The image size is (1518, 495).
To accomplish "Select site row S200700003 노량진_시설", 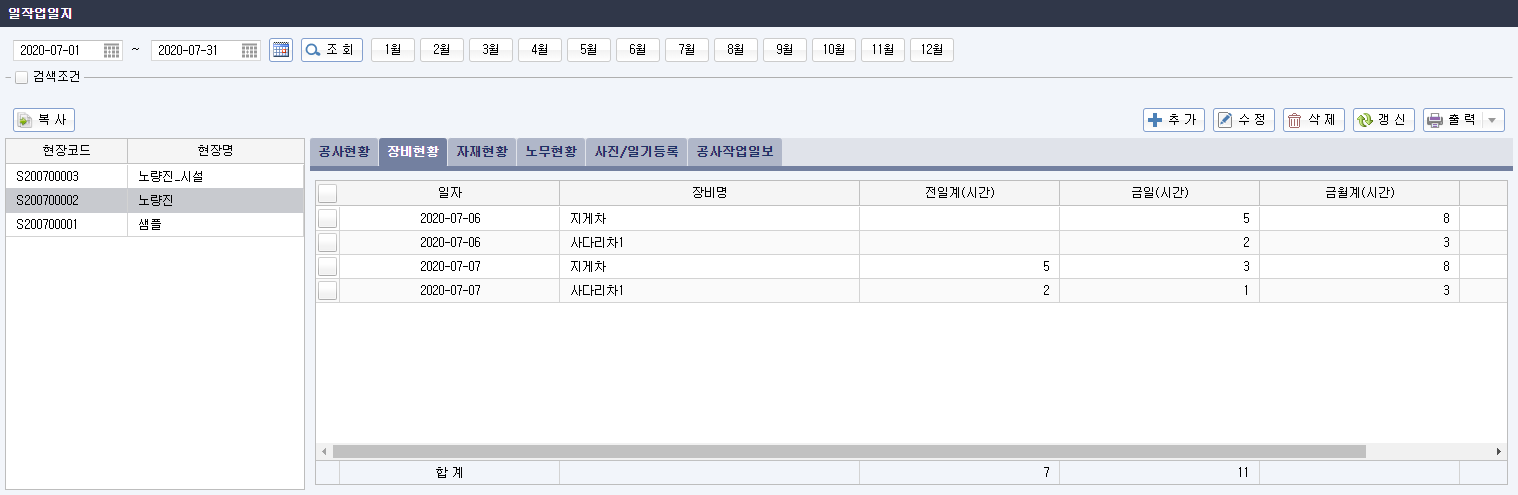I will point(155,176).
